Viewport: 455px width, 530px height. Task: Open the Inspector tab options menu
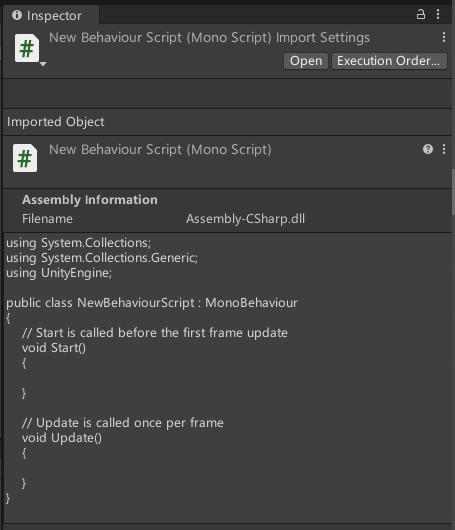(x=438, y=14)
